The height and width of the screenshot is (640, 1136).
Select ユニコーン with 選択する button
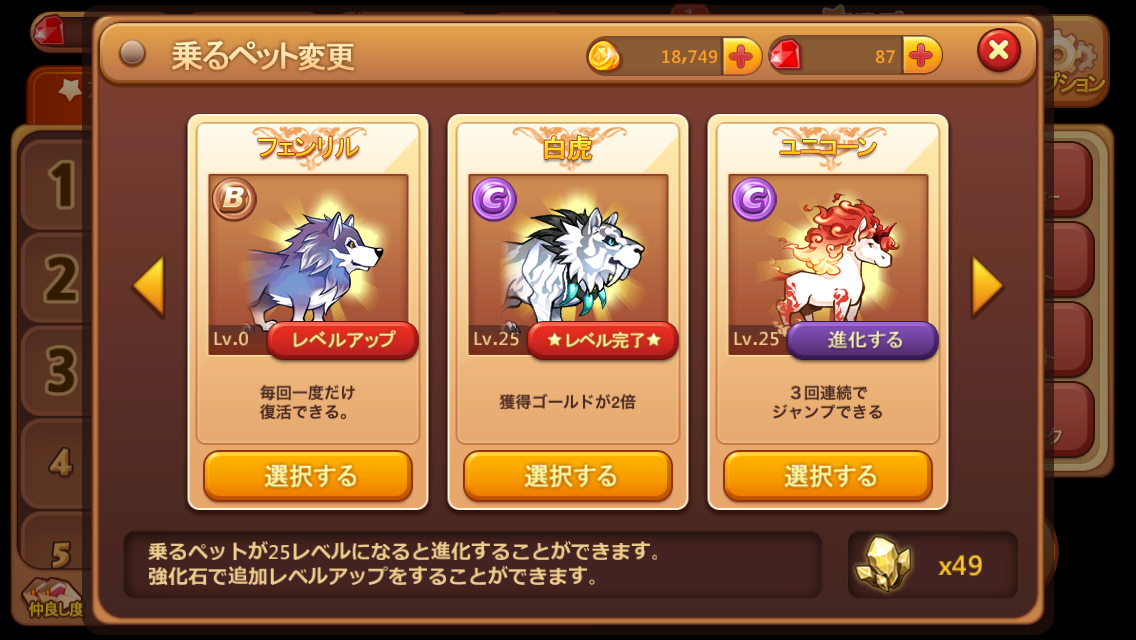(x=828, y=476)
